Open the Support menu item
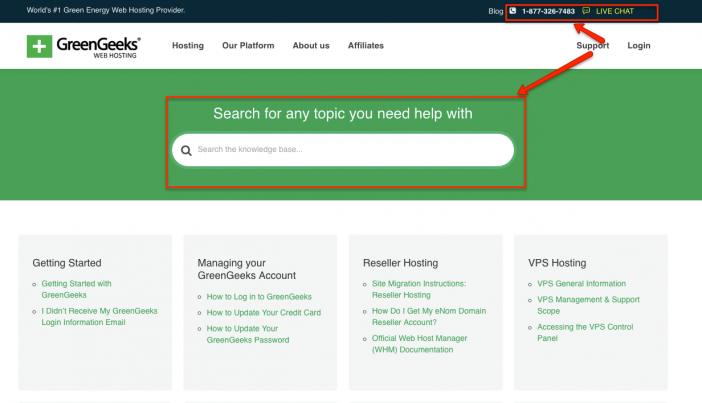The width and height of the screenshot is (702, 403). [x=593, y=46]
